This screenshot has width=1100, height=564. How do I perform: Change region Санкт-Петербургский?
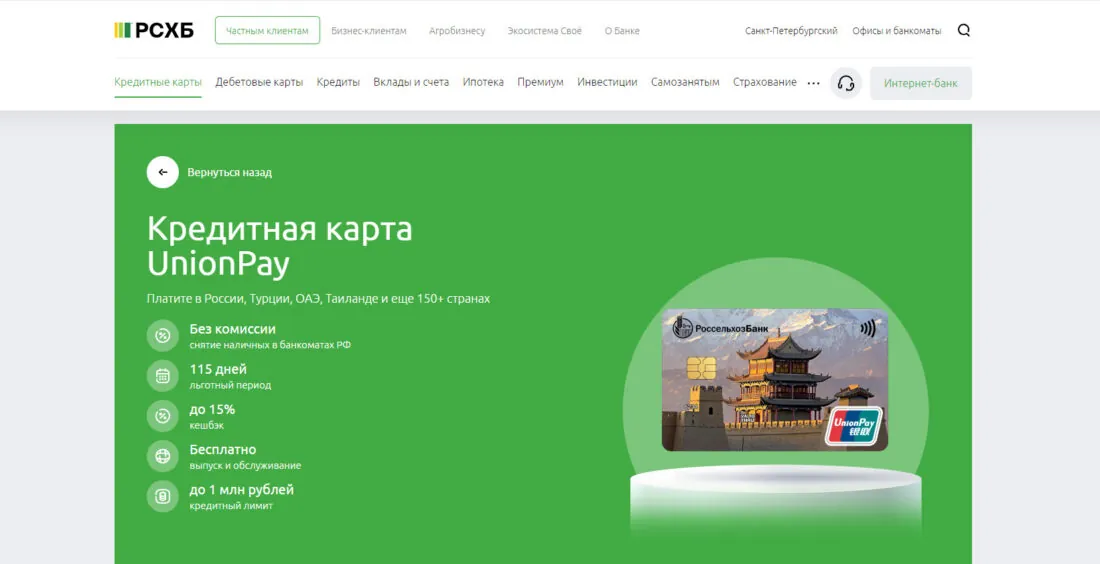pyautogui.click(x=791, y=31)
